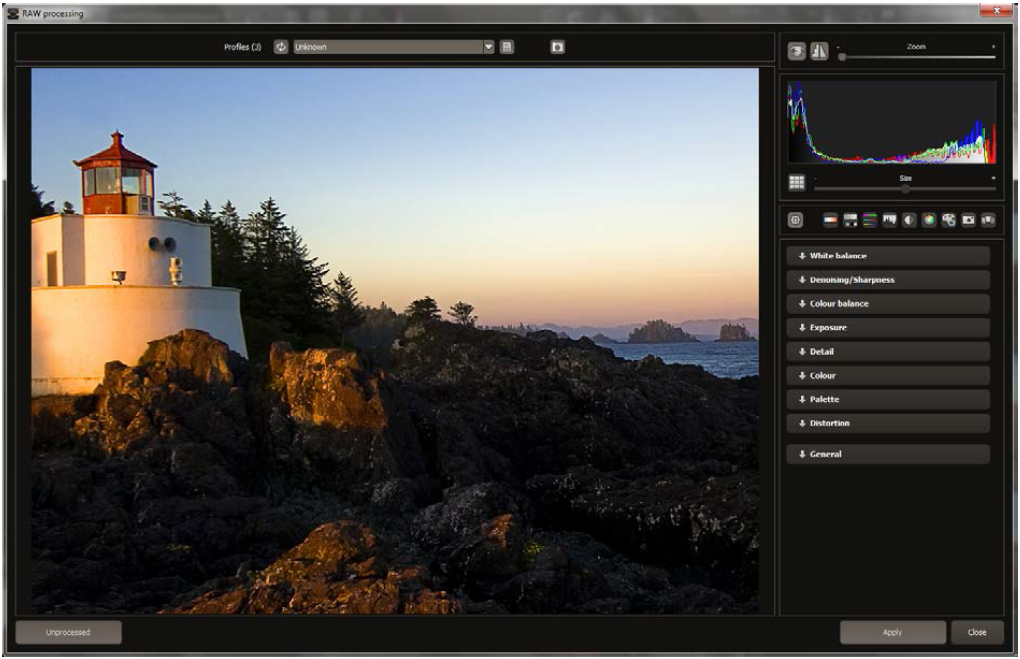Viewport: 1020px width, 659px height.
Task: Click the Unprocessed button
Action: tap(68, 632)
